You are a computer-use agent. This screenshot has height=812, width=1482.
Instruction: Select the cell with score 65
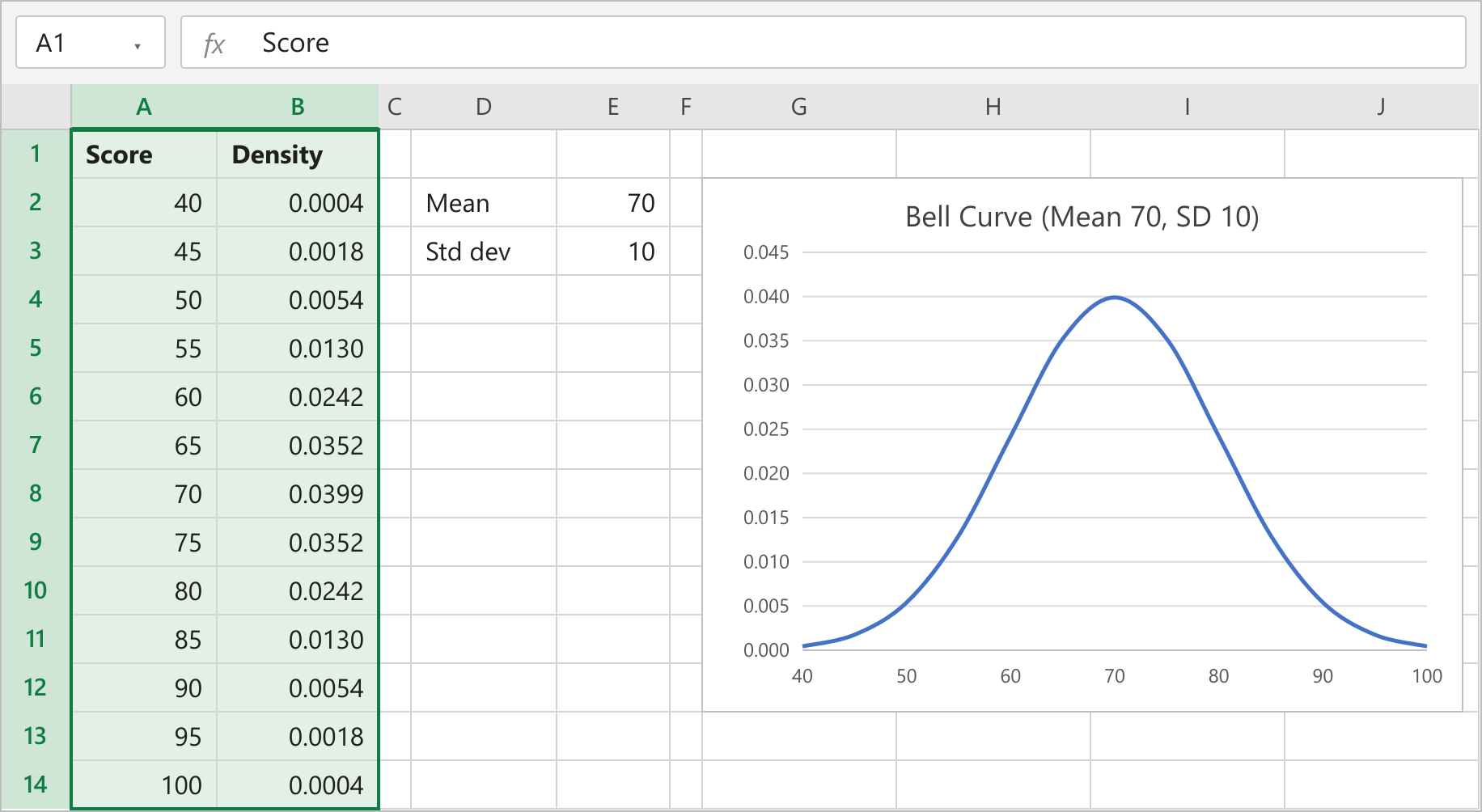click(x=144, y=445)
